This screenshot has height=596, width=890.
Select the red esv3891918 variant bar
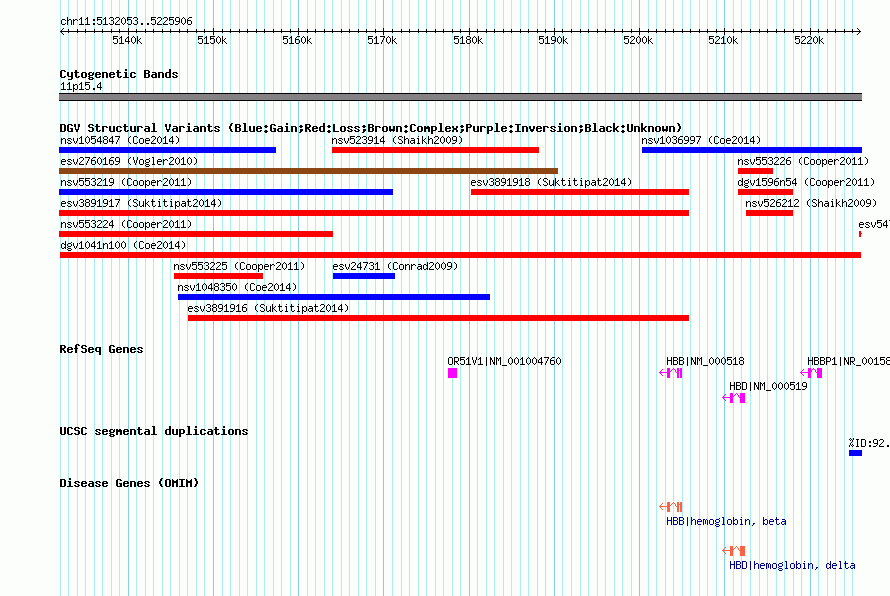point(580,192)
